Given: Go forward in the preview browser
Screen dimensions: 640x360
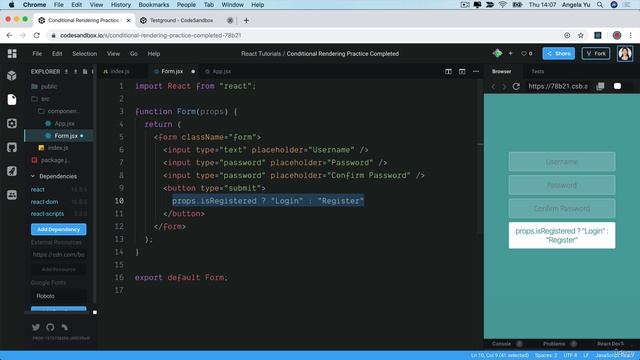Looking at the screenshot, I should click(504, 87).
